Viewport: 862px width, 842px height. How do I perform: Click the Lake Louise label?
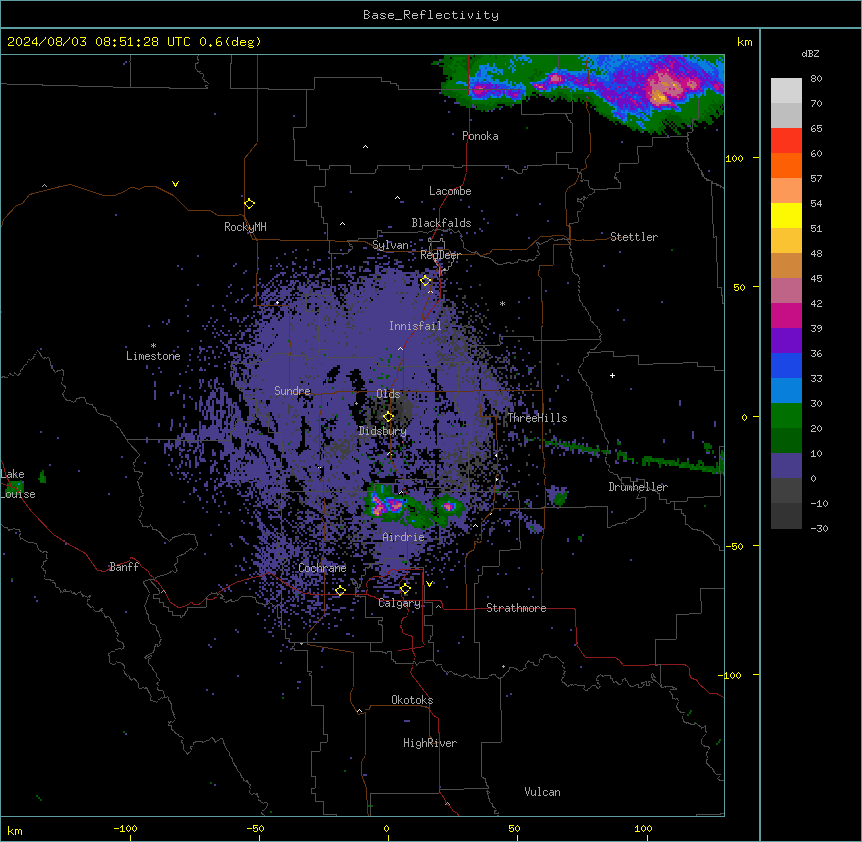coord(17,484)
